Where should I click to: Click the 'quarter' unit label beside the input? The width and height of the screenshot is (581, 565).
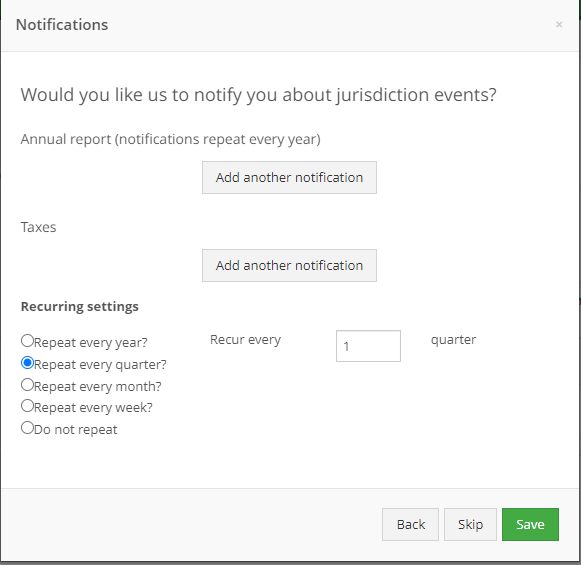tap(454, 340)
